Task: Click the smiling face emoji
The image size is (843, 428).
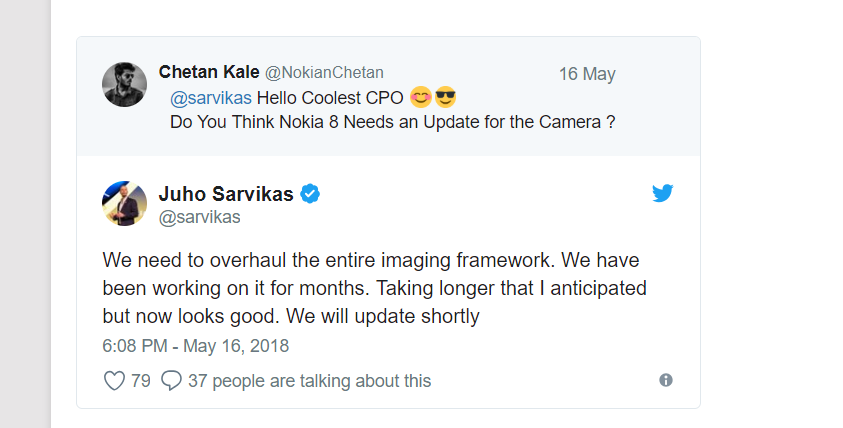Action: [420, 98]
